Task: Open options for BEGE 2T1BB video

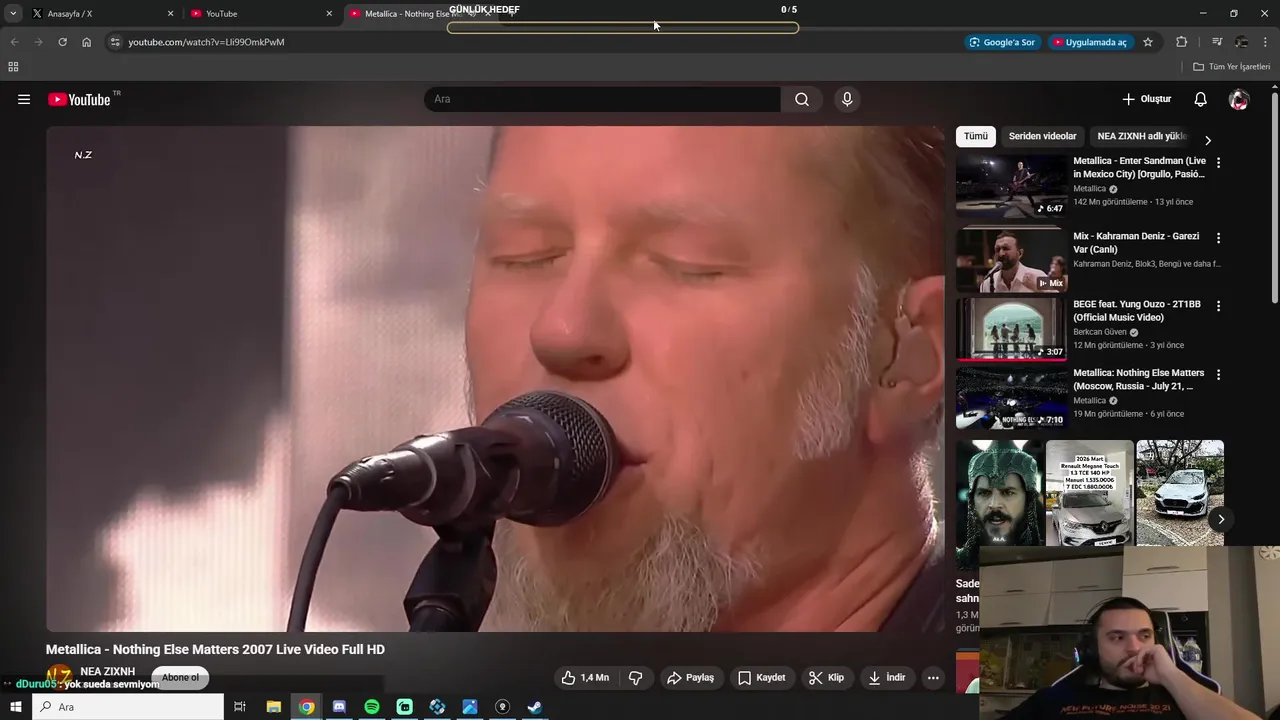Action: click(1218, 306)
